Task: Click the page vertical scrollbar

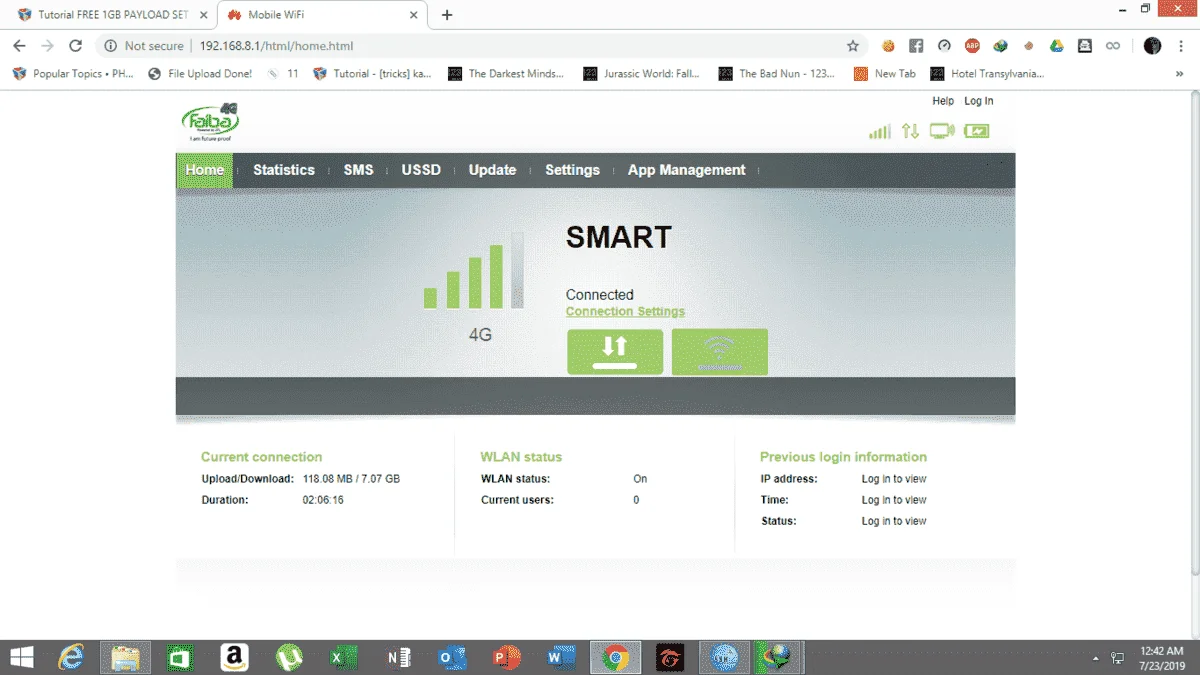Action: click(x=1193, y=335)
